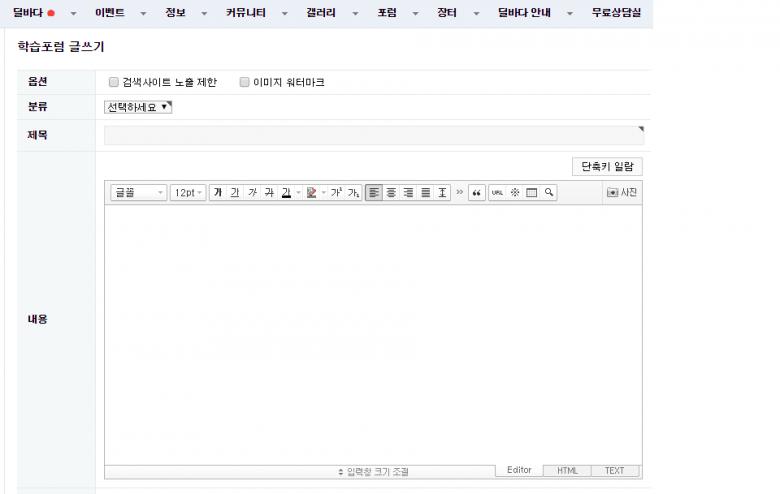This screenshot has width=780, height=494.
Task: Center align the text
Action: (x=391, y=193)
